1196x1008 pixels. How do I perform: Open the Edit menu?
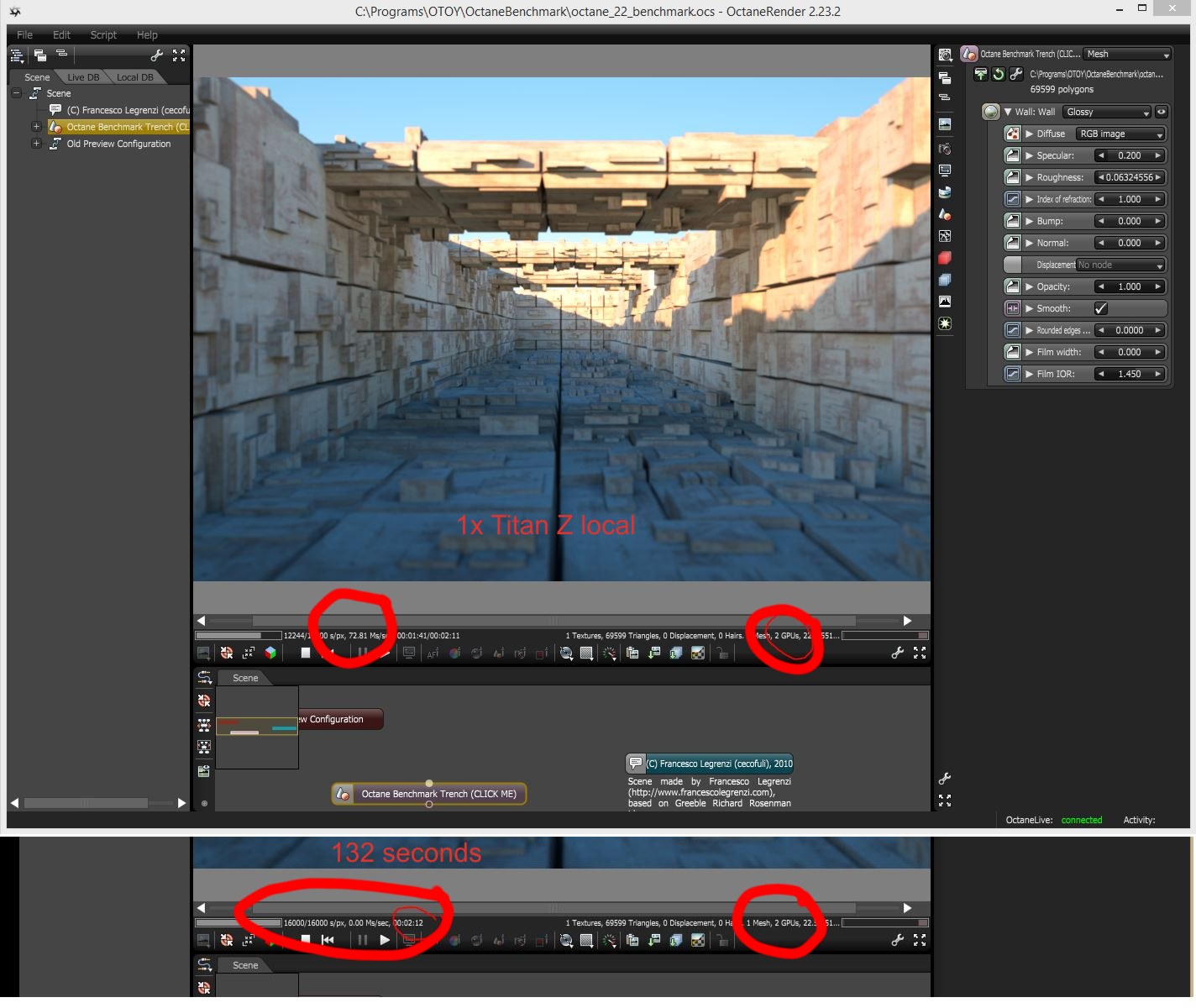[x=61, y=34]
